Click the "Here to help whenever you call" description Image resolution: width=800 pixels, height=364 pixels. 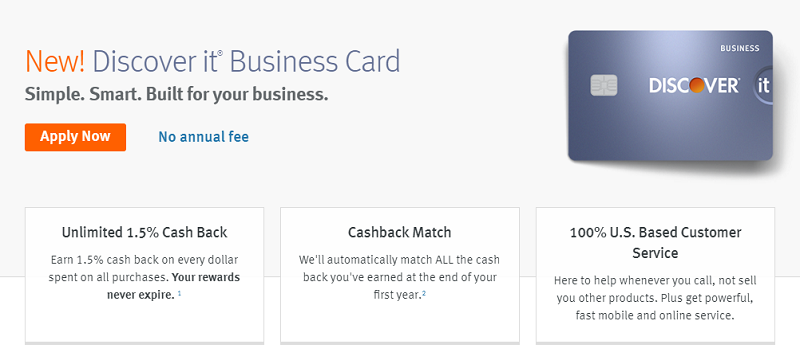(655, 298)
